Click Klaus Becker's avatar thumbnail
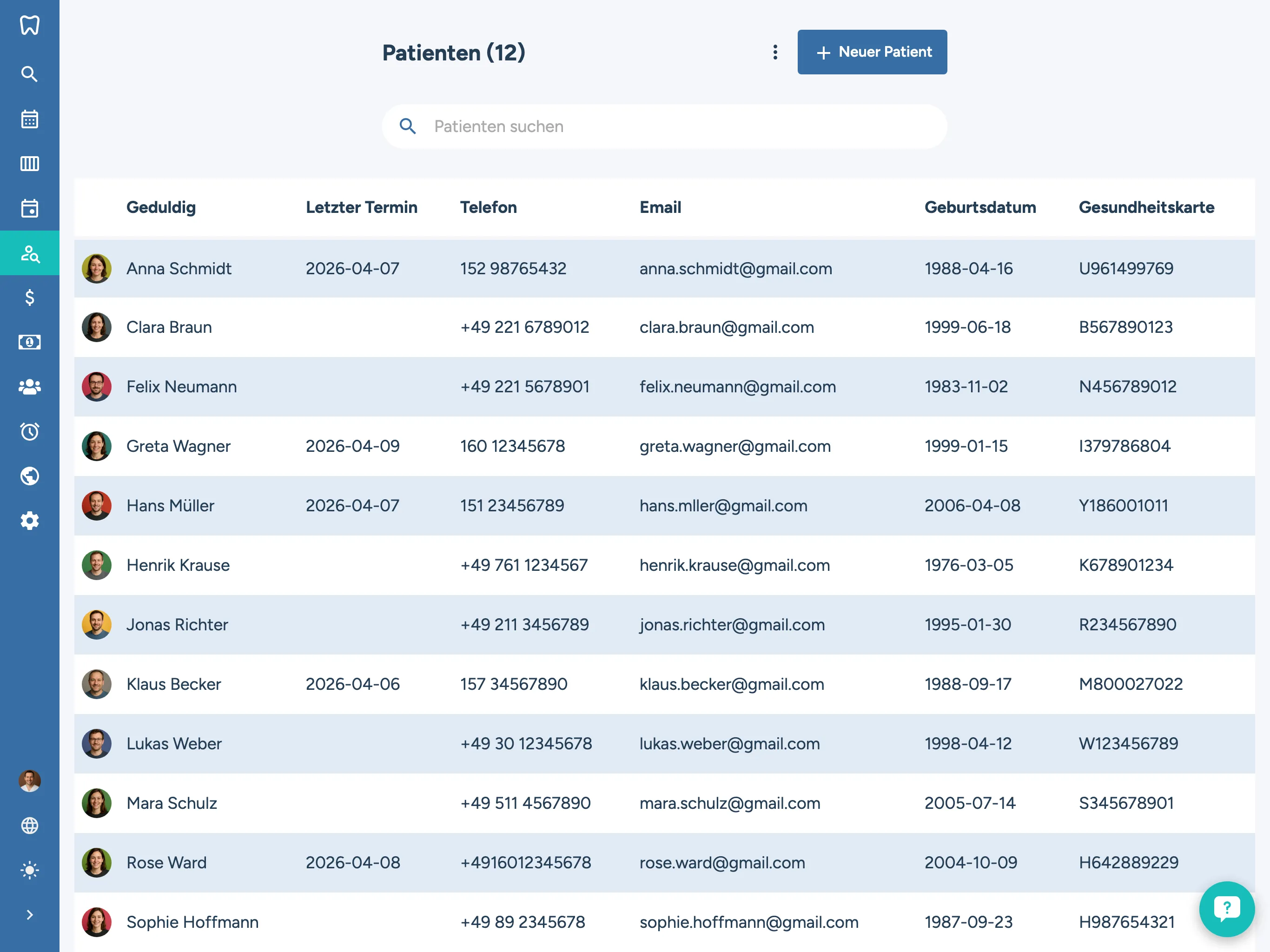 click(96, 684)
